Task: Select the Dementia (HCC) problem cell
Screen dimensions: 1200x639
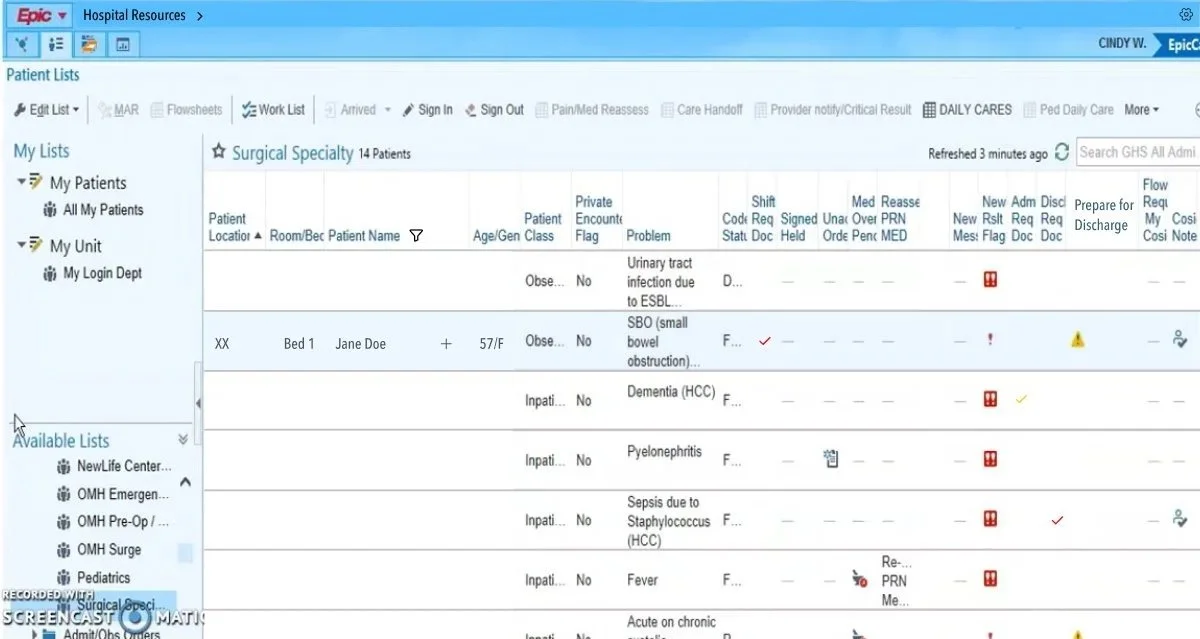Action: [x=670, y=392]
